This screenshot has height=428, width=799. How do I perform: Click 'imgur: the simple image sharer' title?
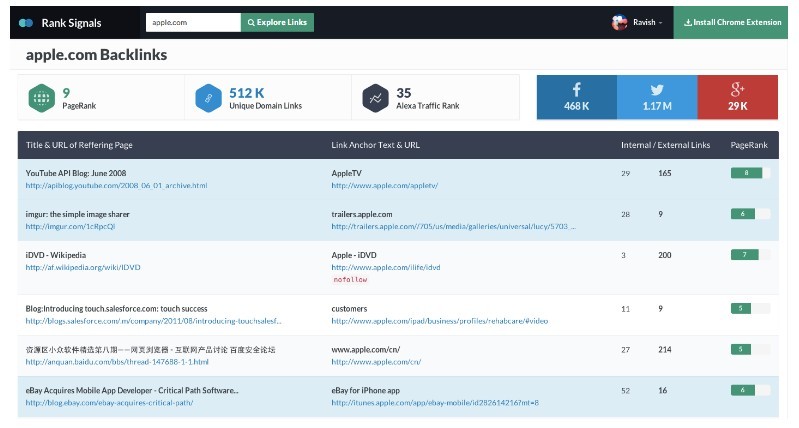tap(77, 214)
